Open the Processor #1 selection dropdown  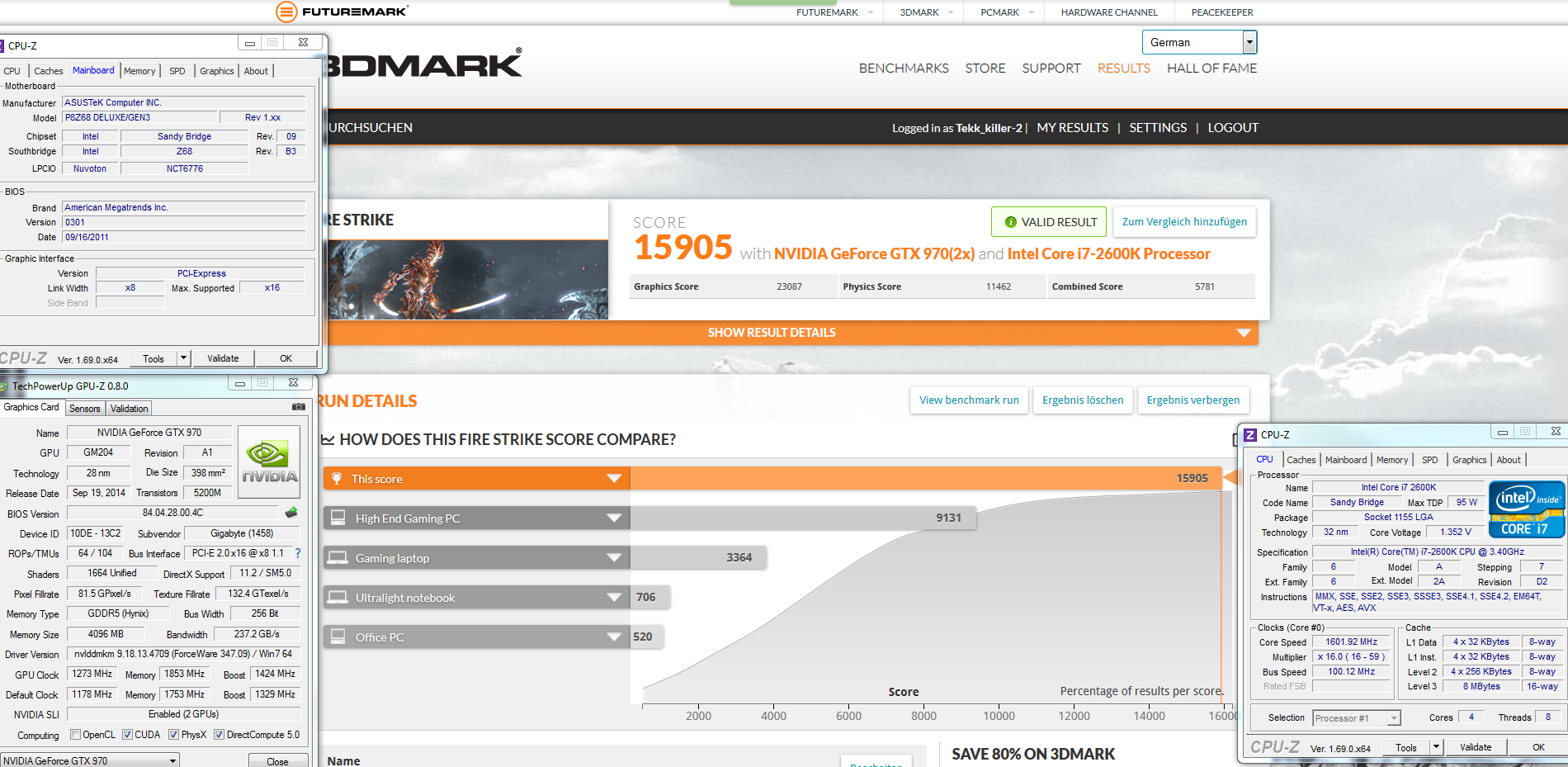(x=1394, y=717)
